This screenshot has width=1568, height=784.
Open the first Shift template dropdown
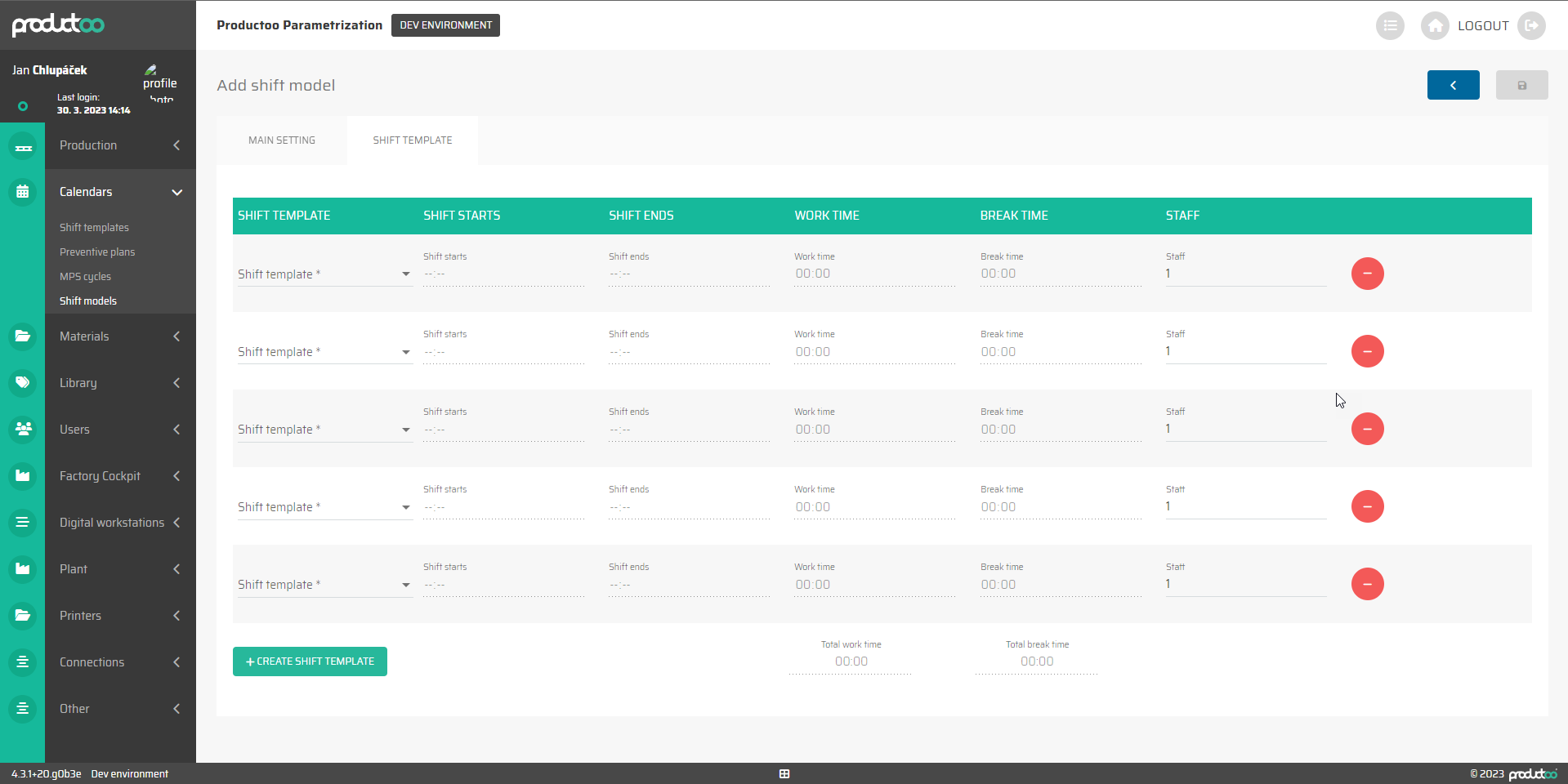324,274
